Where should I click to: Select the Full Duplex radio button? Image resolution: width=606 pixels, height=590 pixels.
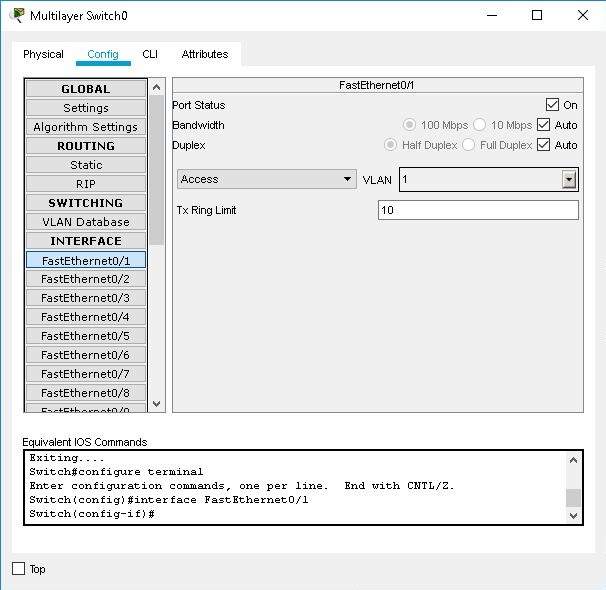coord(468,145)
